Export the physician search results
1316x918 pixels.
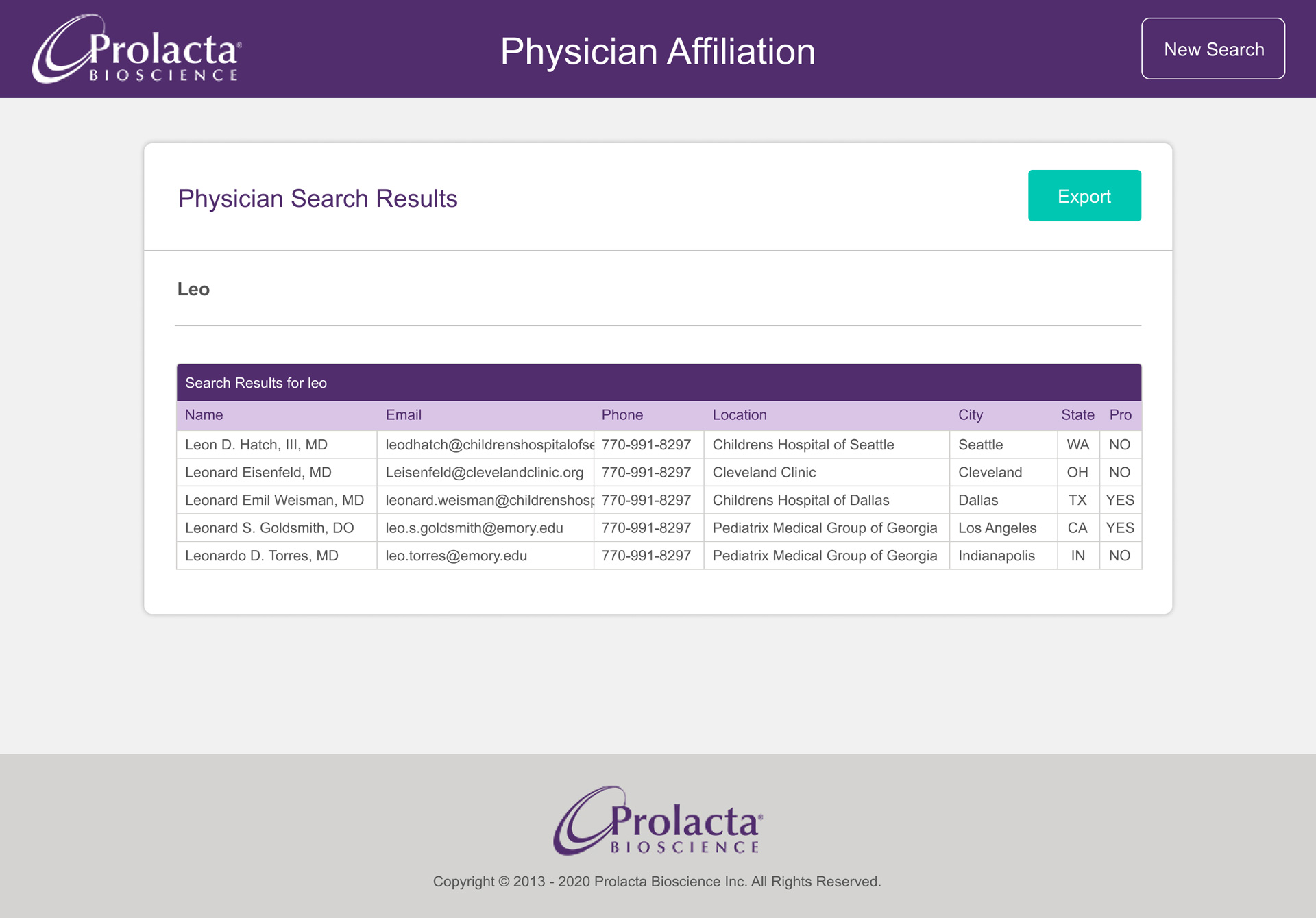tap(1084, 196)
